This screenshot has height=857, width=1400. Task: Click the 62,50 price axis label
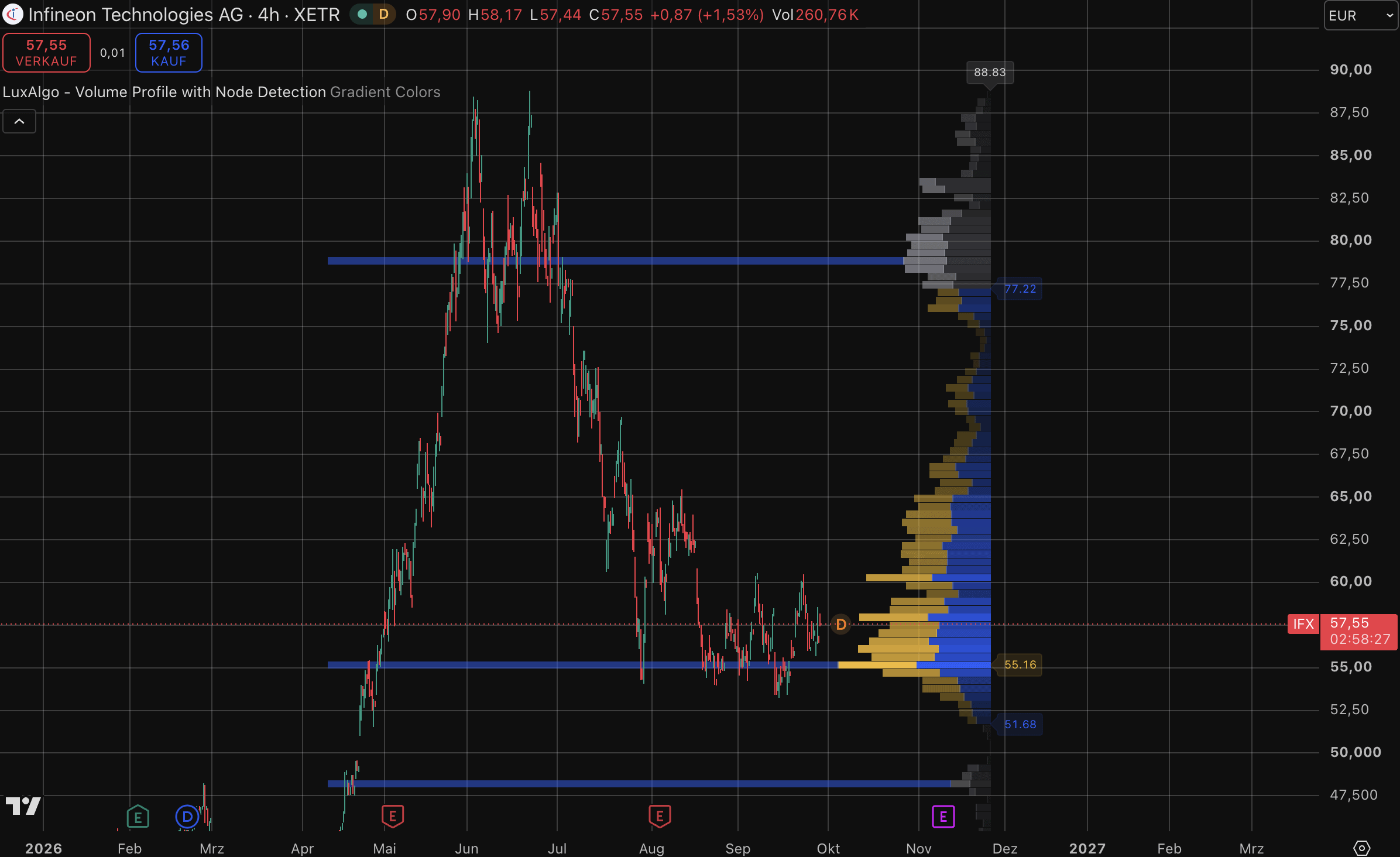tap(1350, 539)
